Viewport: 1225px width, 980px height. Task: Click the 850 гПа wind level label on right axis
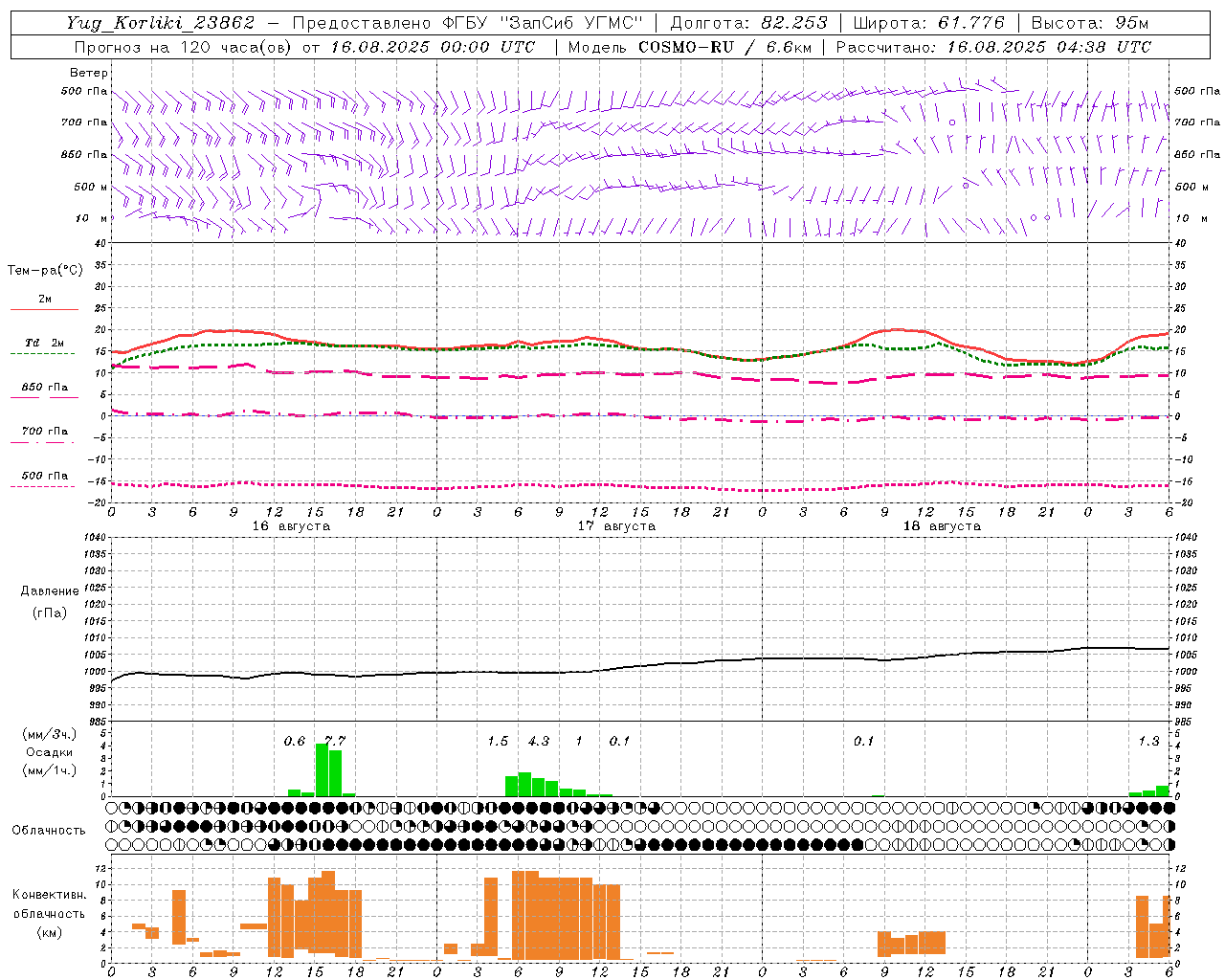pos(1197,154)
